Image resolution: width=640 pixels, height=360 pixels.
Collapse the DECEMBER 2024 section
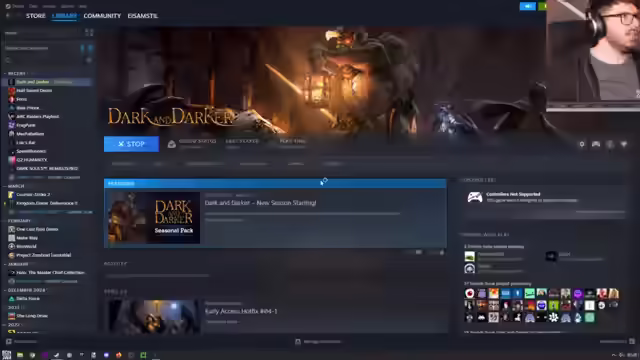25,290
